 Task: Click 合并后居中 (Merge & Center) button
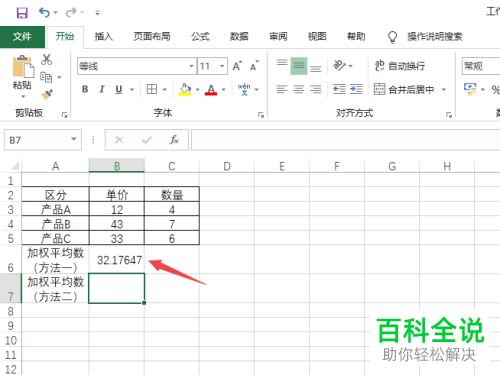click(x=404, y=89)
